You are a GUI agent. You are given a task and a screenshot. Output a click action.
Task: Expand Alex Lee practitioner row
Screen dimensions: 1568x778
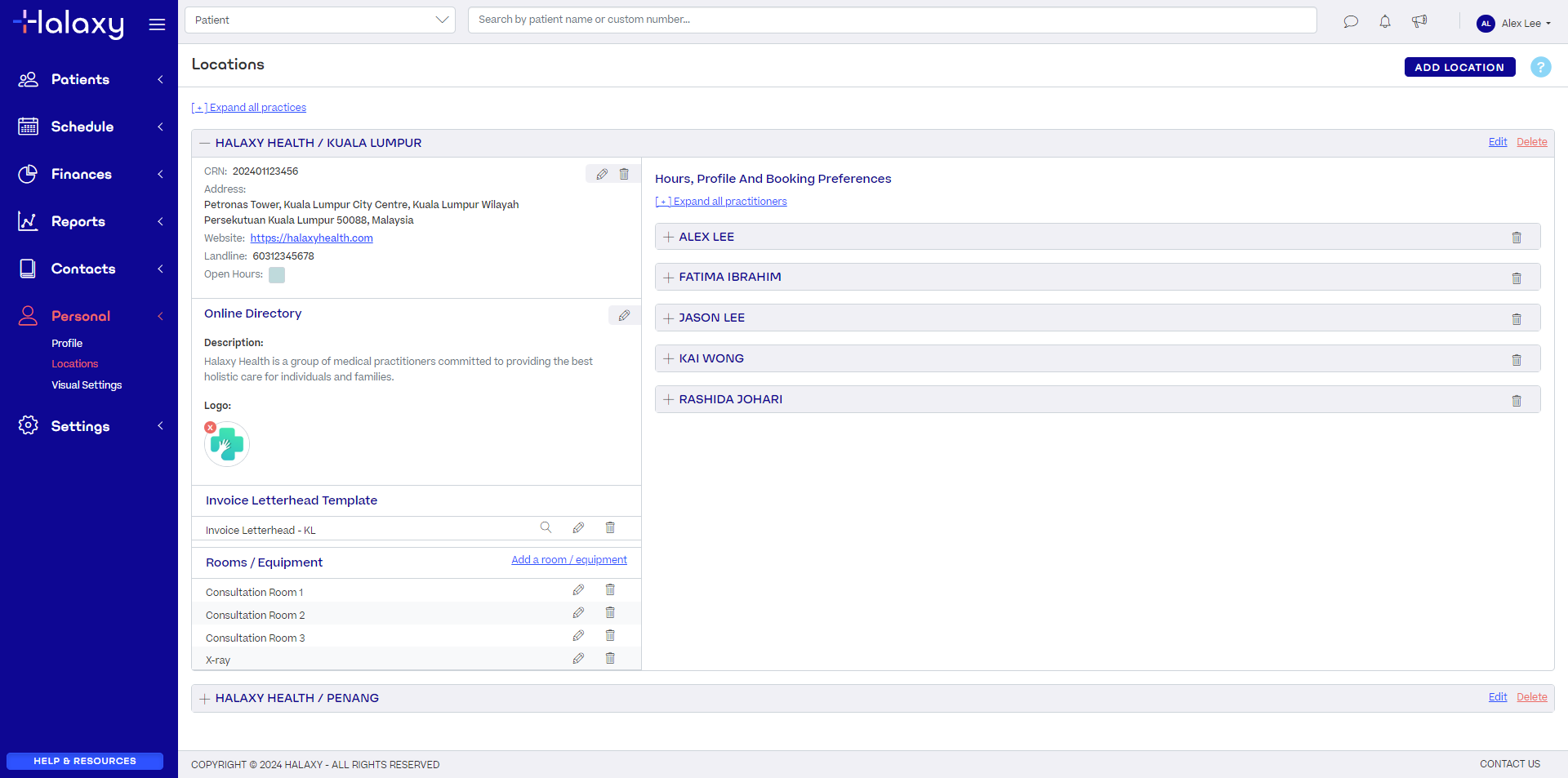pos(669,237)
